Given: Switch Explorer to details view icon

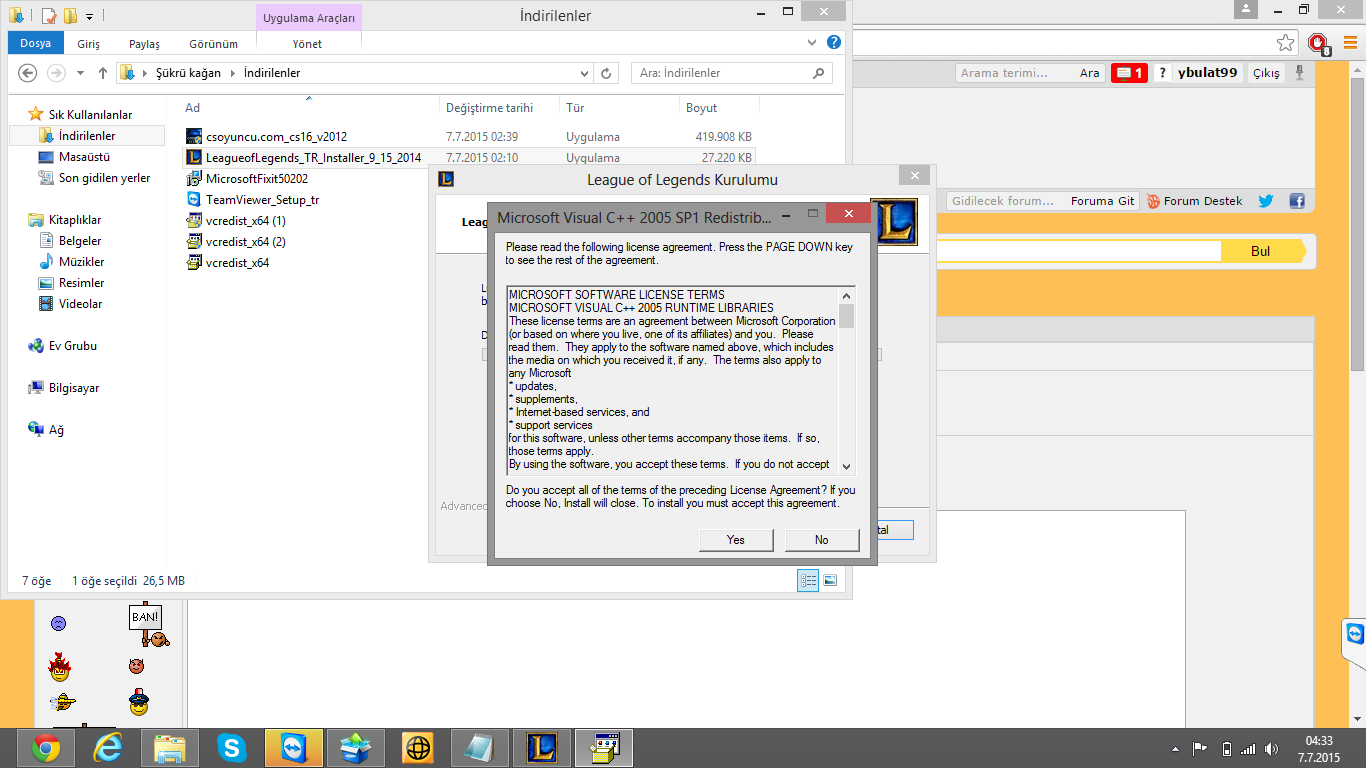Looking at the screenshot, I should click(x=808, y=581).
